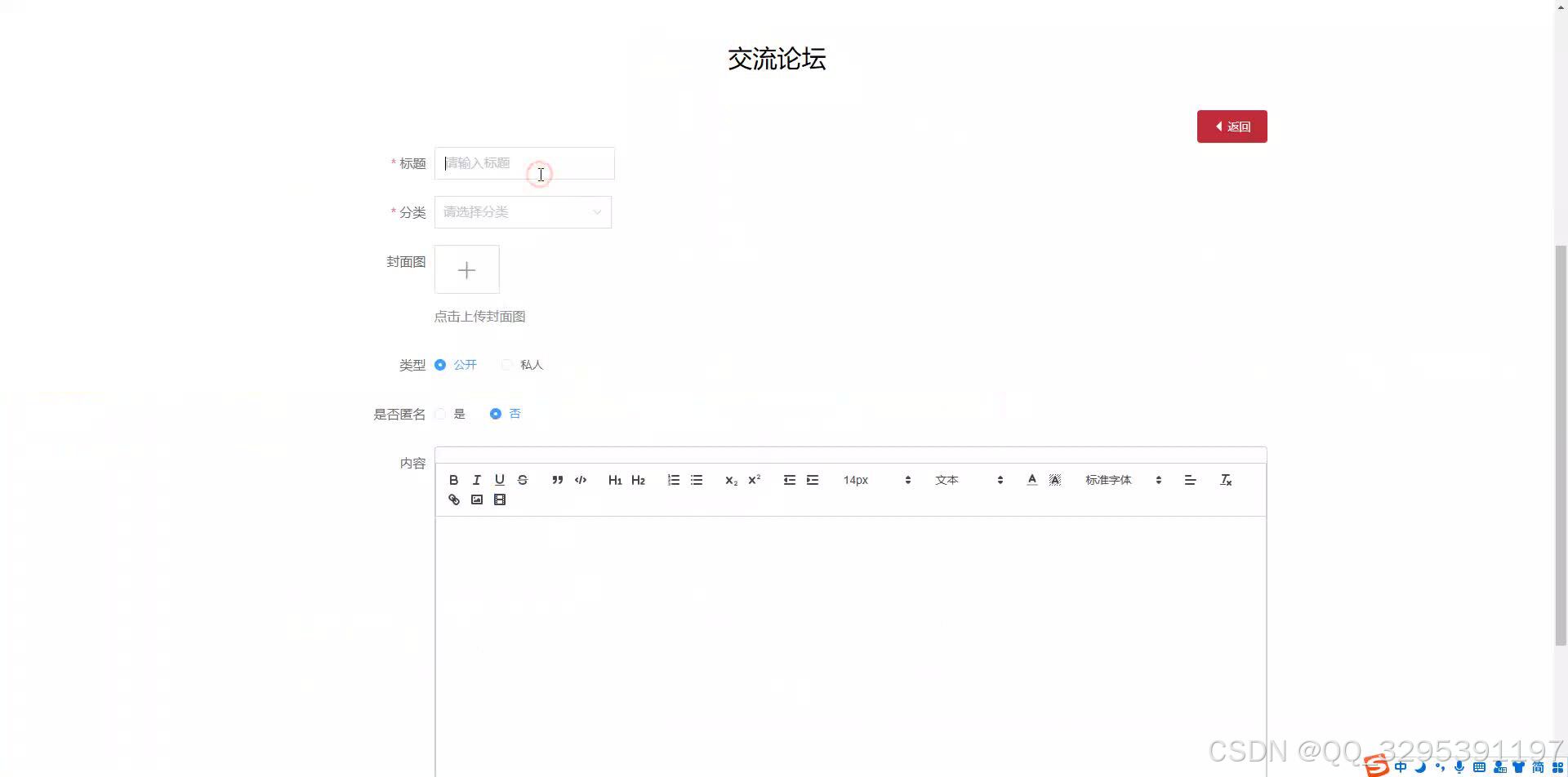Expand the 请选择分类 category dropdown
Viewport: 1568px width, 777px height.
tap(523, 212)
